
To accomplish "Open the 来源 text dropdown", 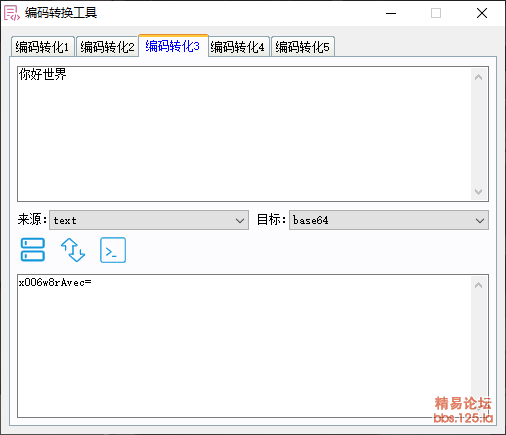I will [149, 220].
